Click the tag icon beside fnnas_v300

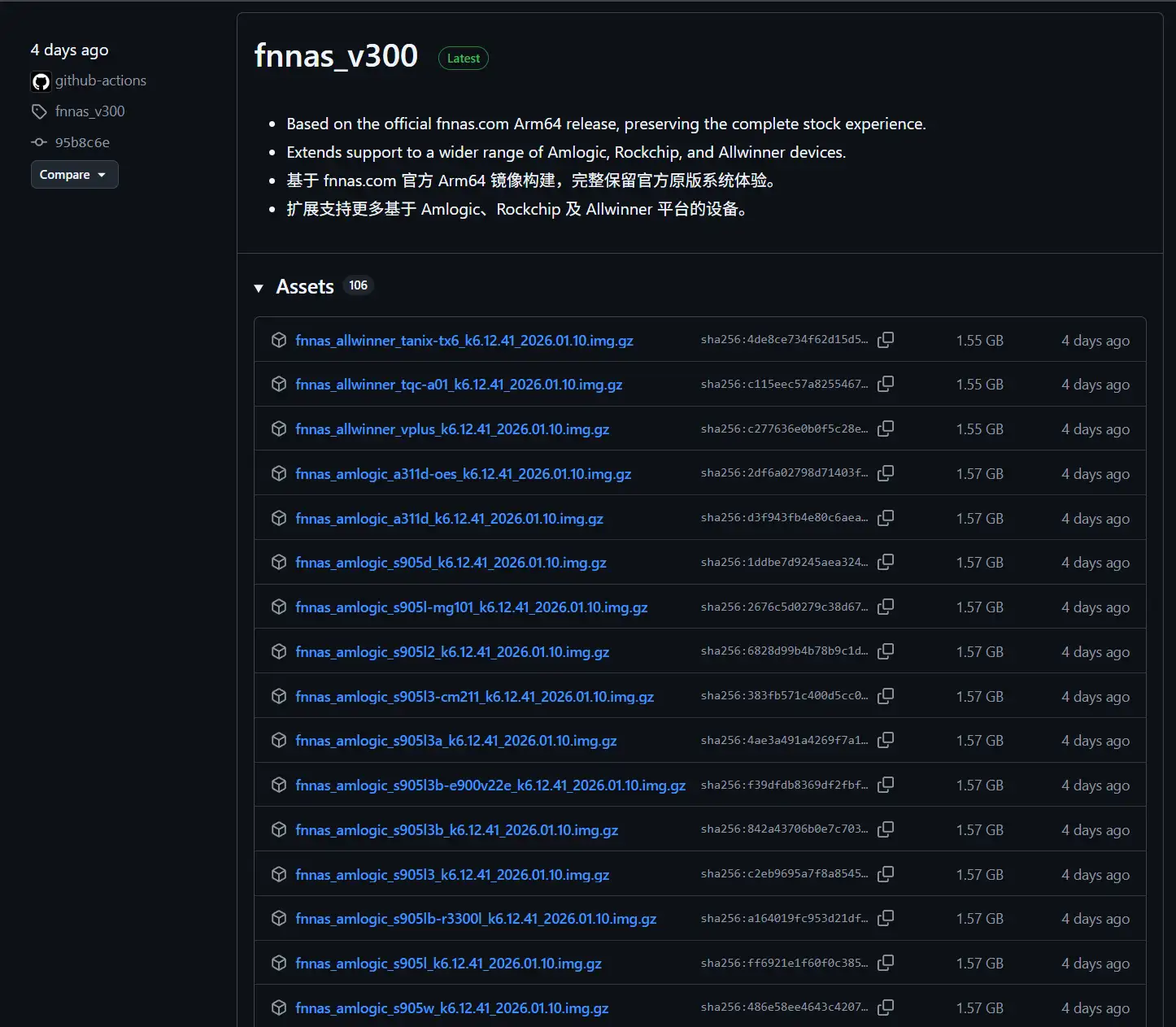pyautogui.click(x=39, y=111)
